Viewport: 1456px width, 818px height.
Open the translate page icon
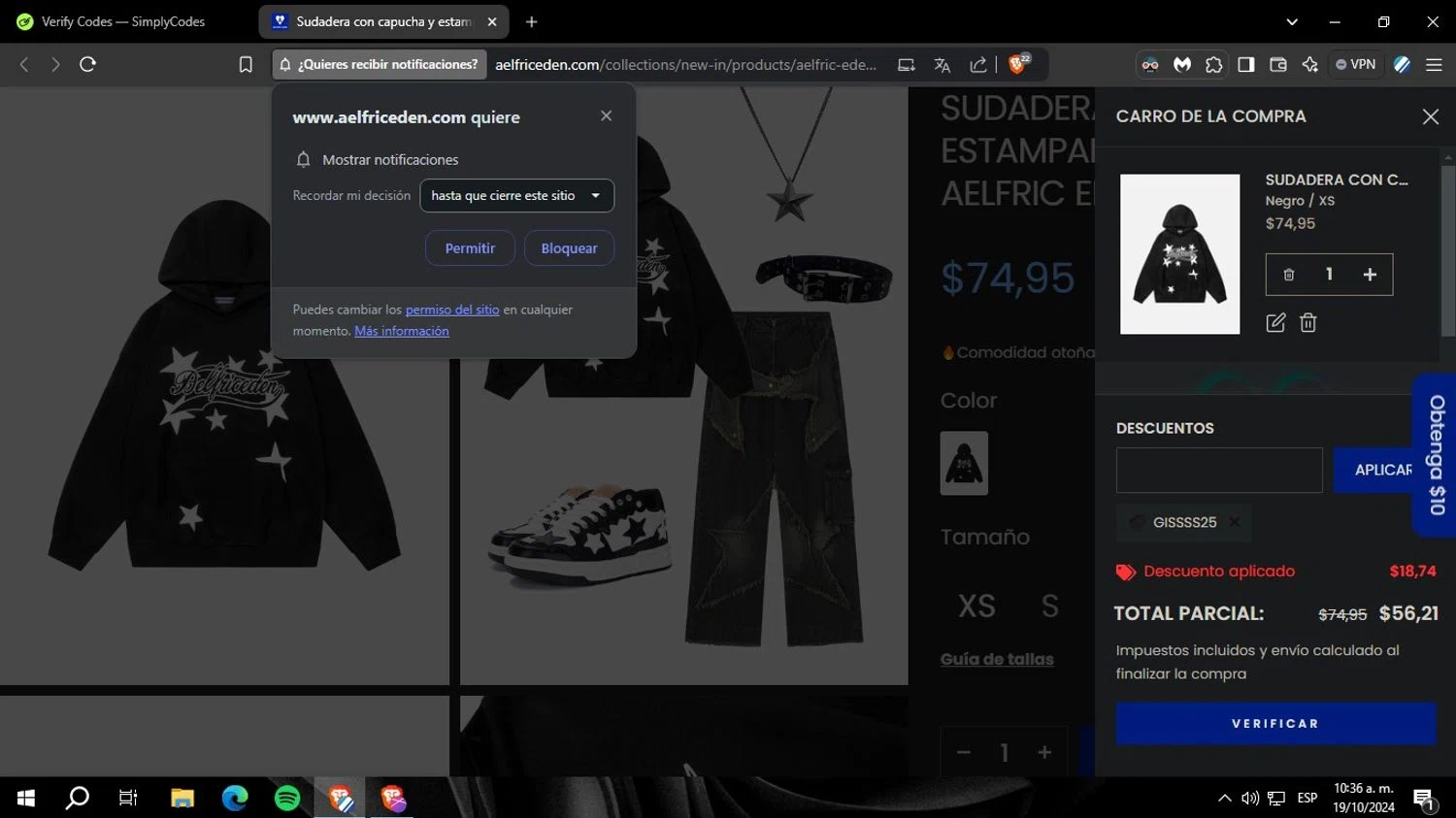coord(942,65)
